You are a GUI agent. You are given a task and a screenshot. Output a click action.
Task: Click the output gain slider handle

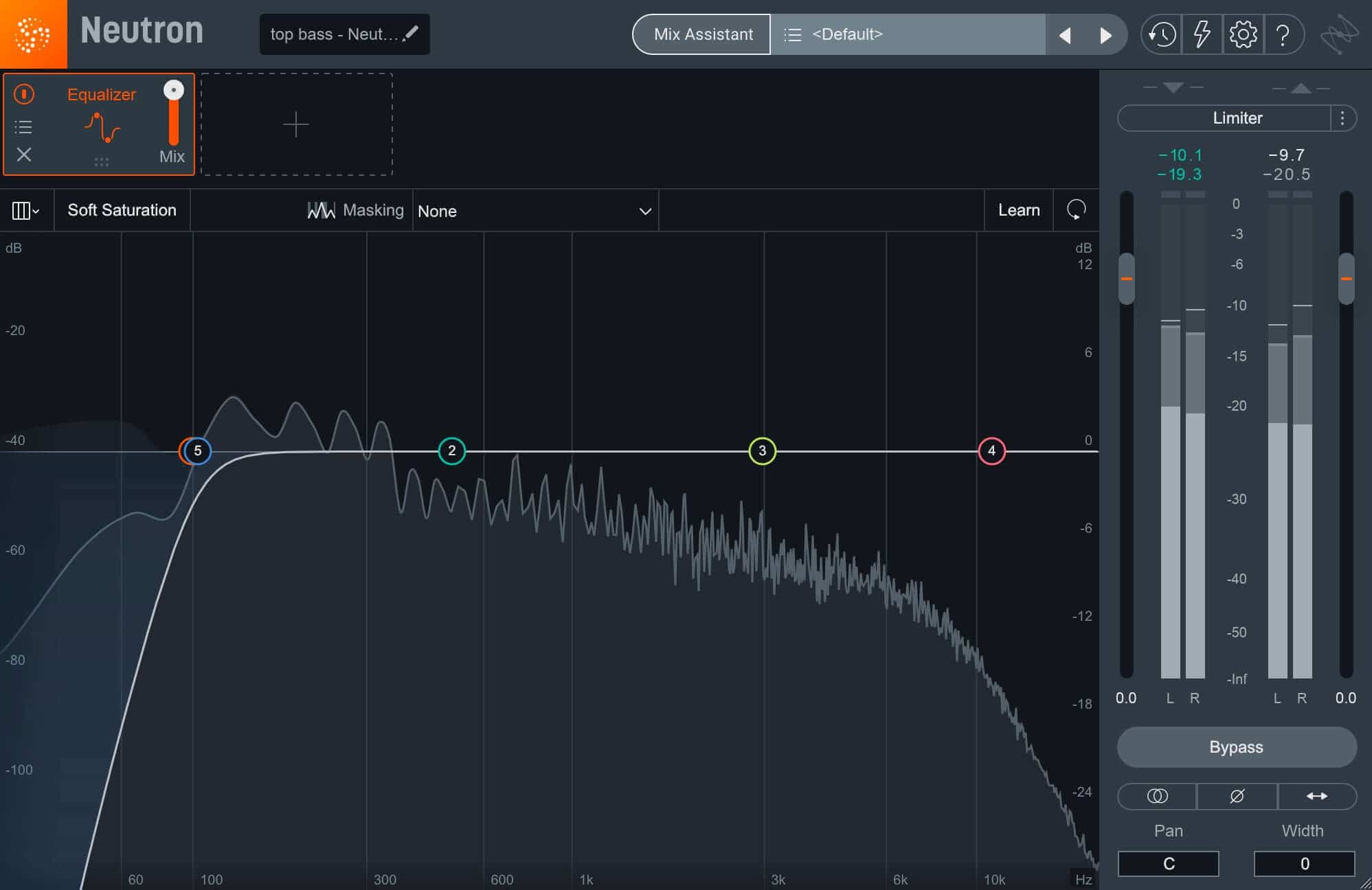point(1347,279)
